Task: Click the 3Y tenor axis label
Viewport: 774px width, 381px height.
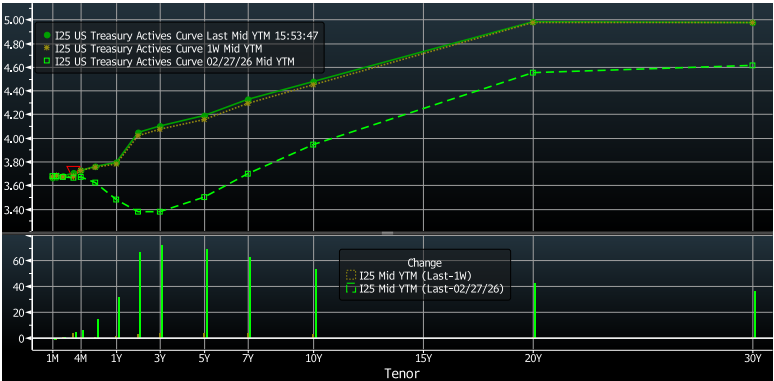Action: [x=160, y=358]
